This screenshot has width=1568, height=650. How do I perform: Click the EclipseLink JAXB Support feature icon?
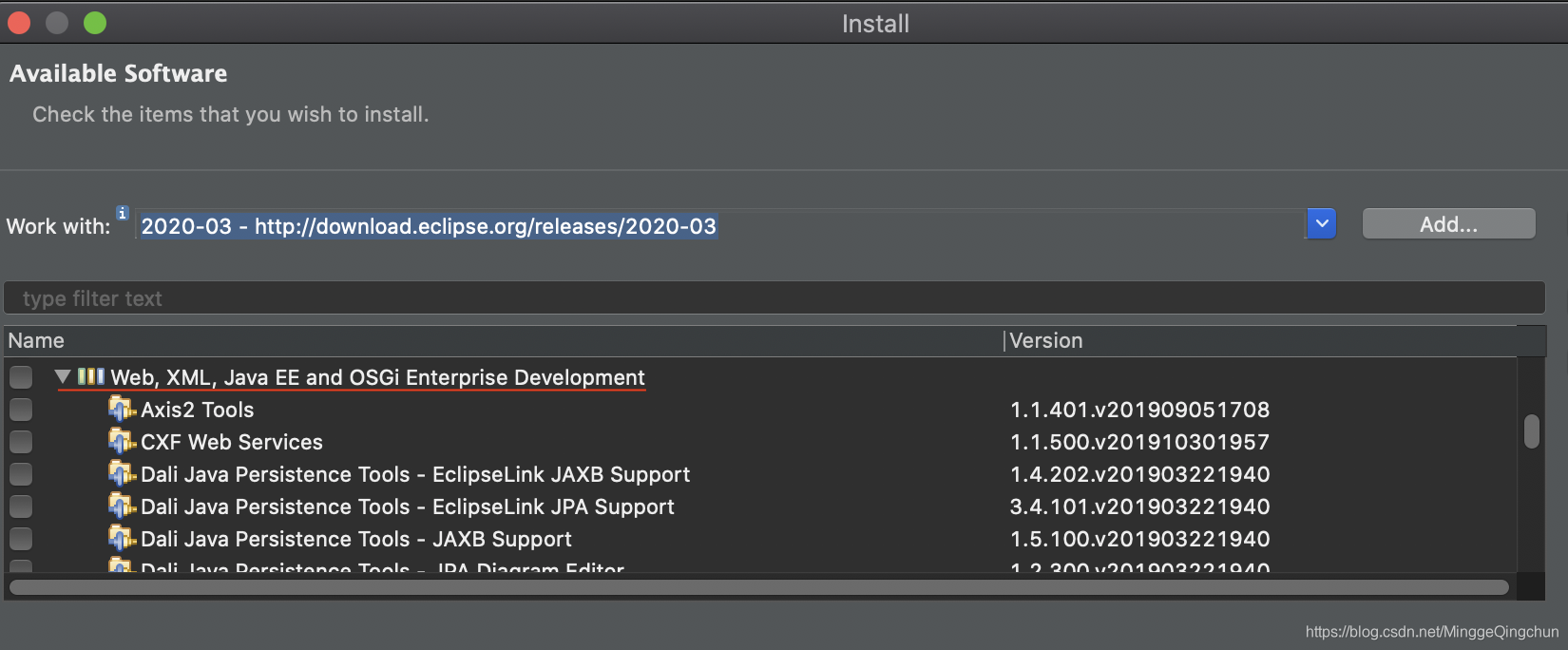[122, 473]
